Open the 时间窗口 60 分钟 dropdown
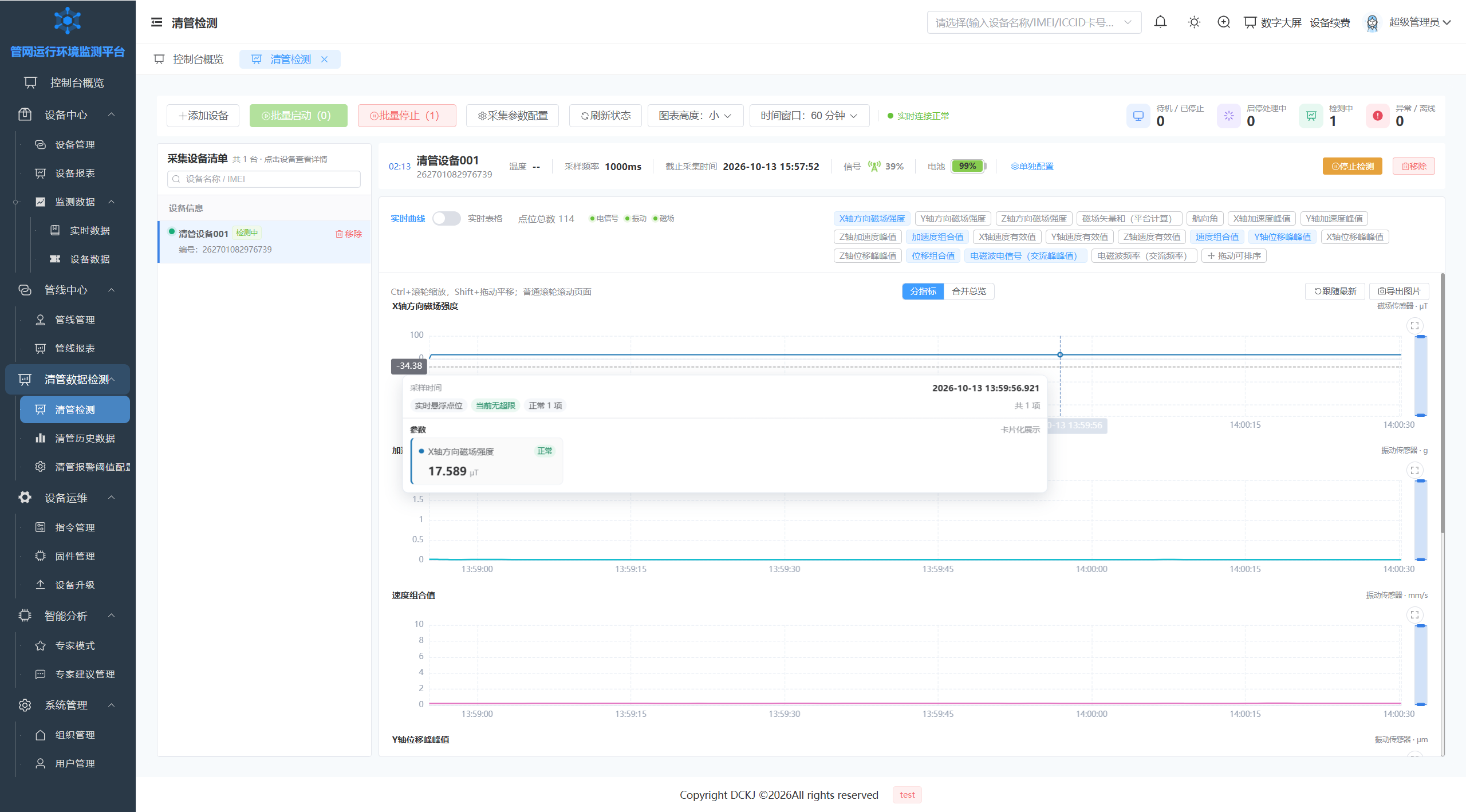The image size is (1466, 812). [809, 116]
